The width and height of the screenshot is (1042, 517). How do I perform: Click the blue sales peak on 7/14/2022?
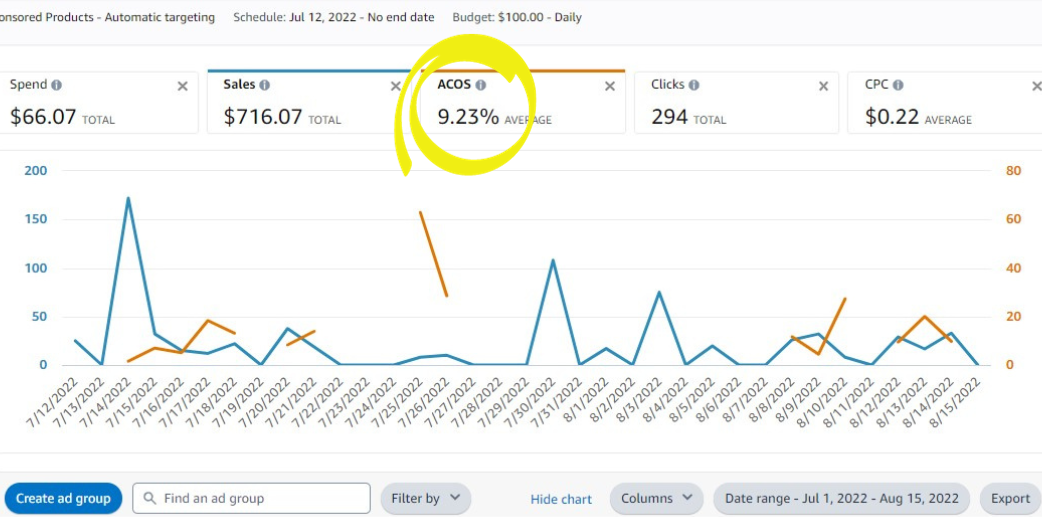(128, 198)
